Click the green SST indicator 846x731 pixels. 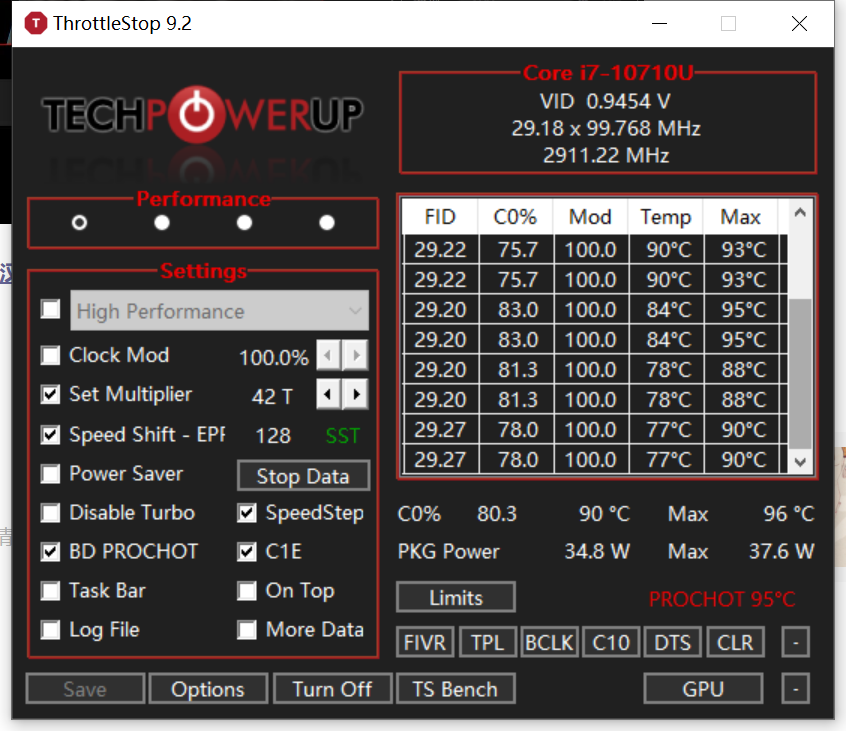tap(343, 436)
